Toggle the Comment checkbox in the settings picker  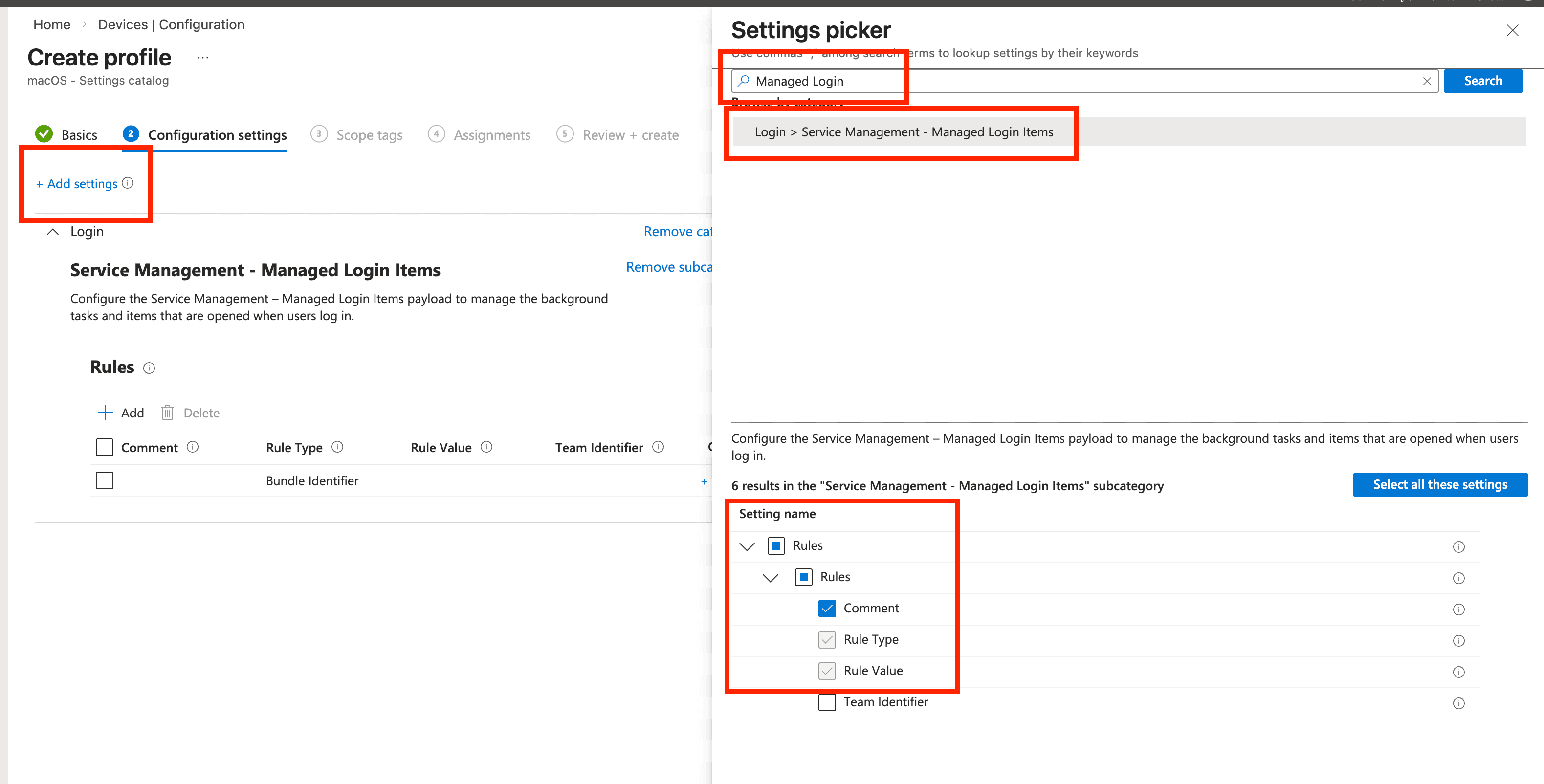(827, 608)
